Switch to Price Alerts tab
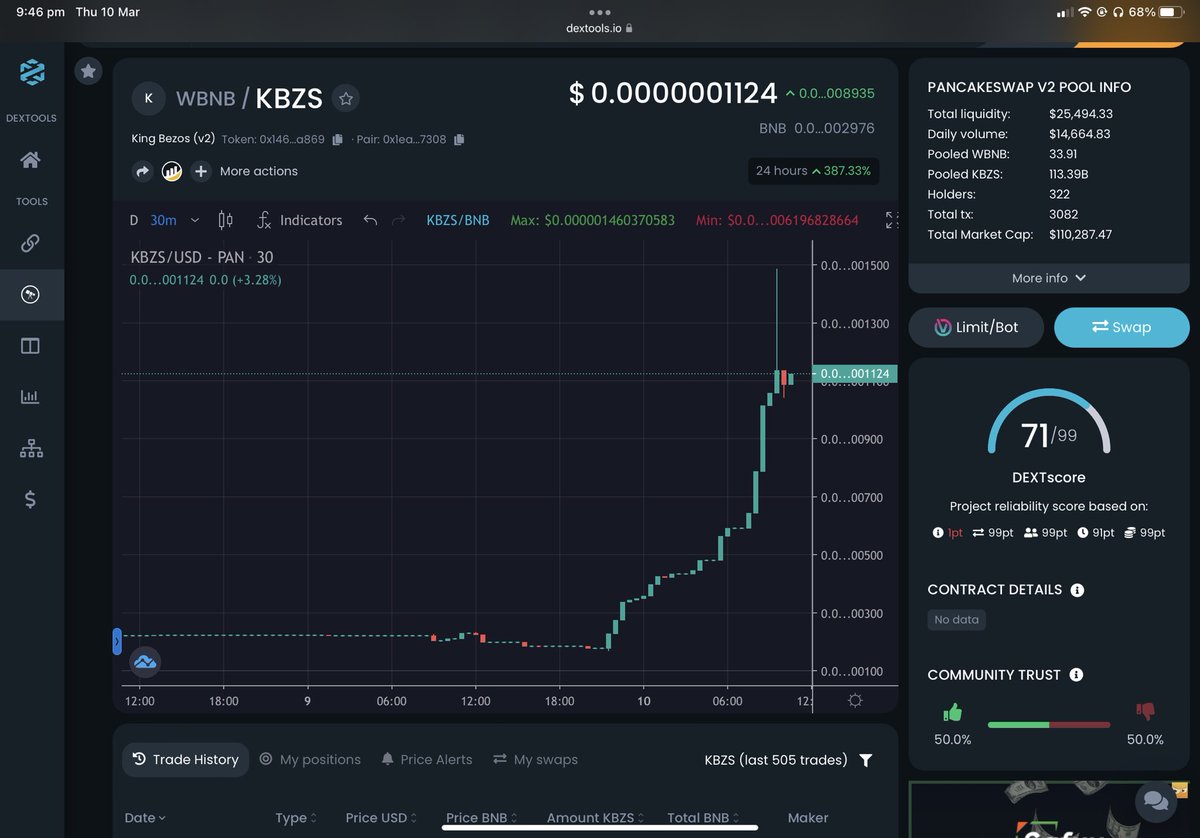Image resolution: width=1200 pixels, height=838 pixels. [x=426, y=760]
